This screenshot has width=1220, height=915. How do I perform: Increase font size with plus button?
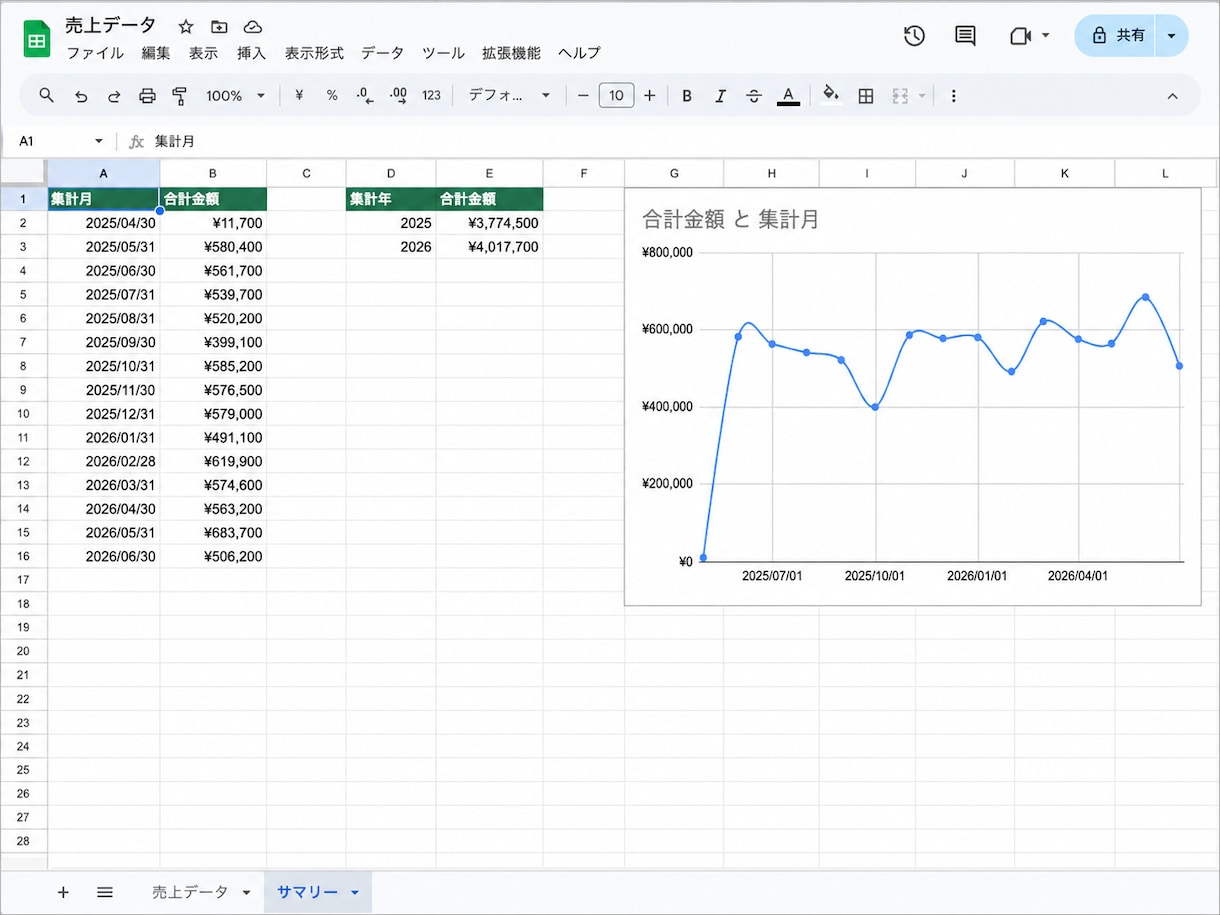tap(650, 95)
